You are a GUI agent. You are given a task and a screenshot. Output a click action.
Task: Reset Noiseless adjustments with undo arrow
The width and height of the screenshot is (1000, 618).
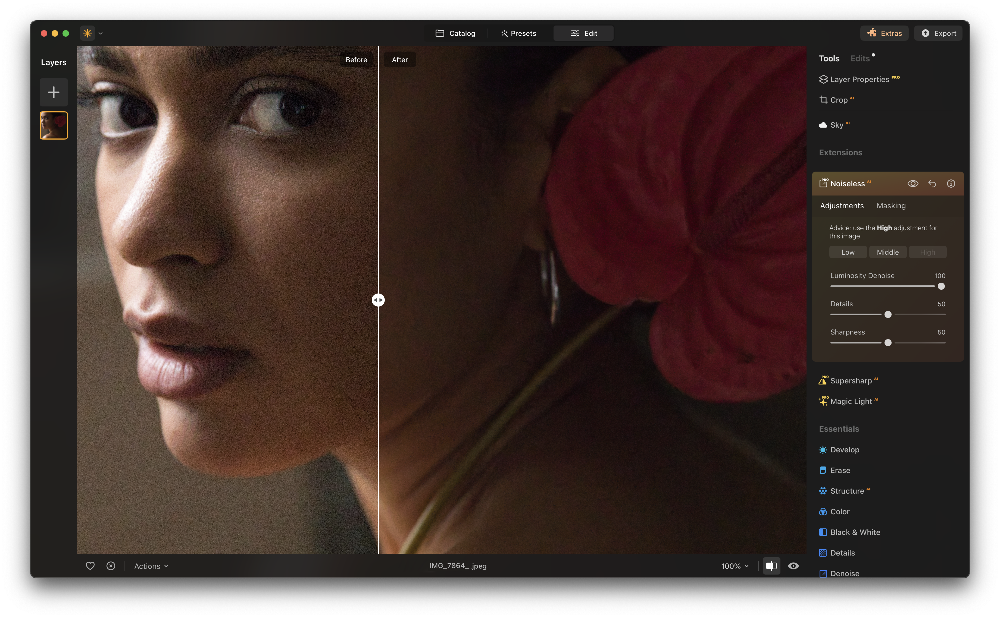coord(932,184)
